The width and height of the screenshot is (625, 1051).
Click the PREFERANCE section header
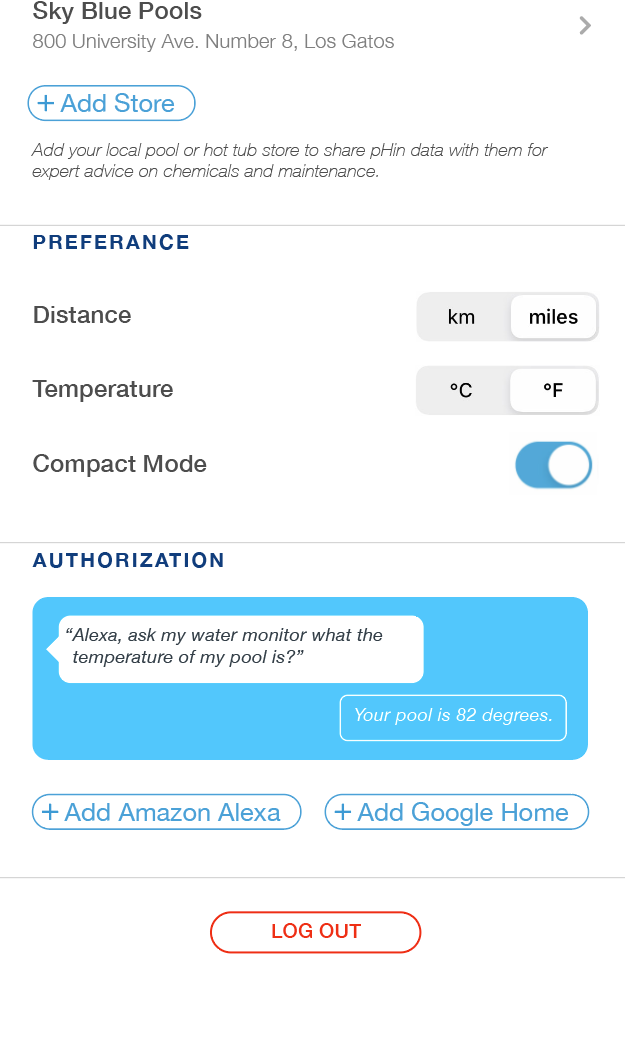point(111,242)
